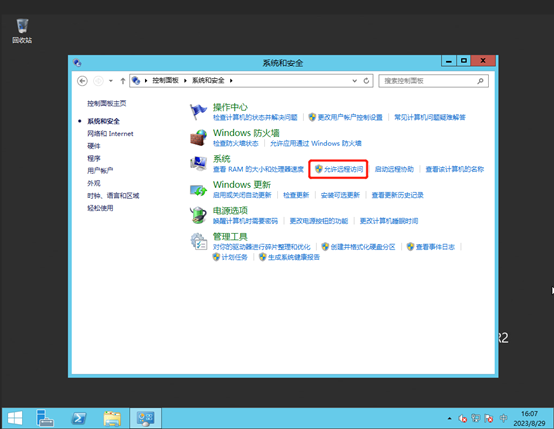554x429 pixels.
Task: Select the Control Panel taskbar button
Action: (145, 418)
